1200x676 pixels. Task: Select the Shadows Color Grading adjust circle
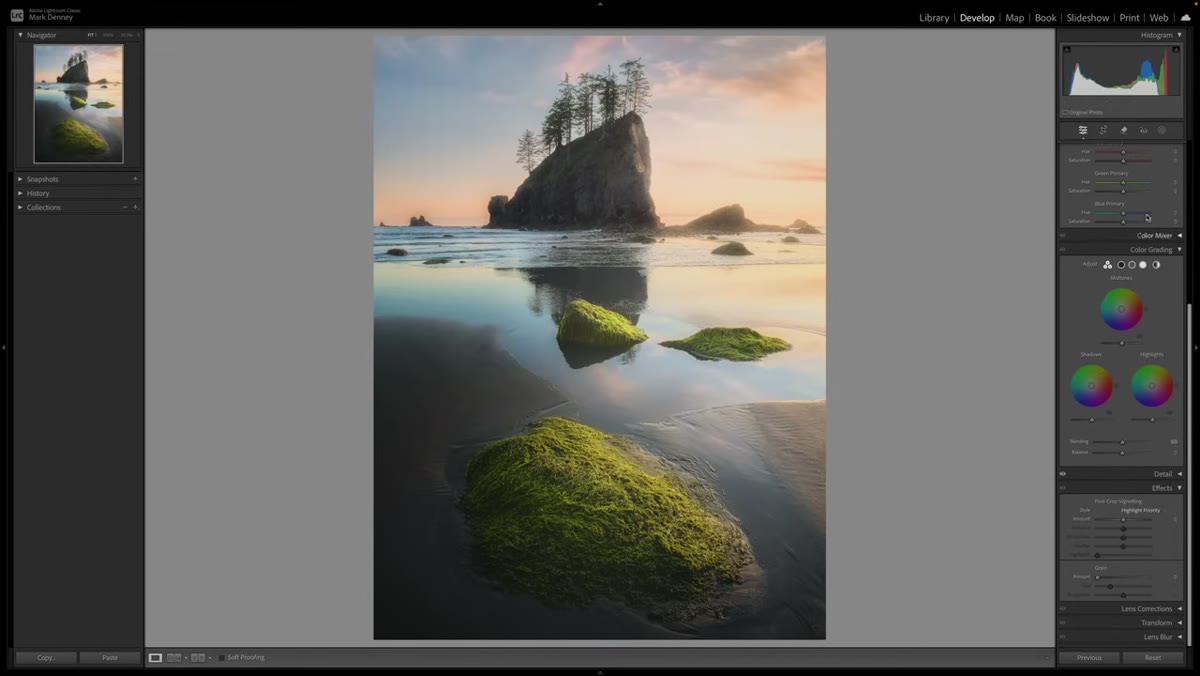[1121, 265]
